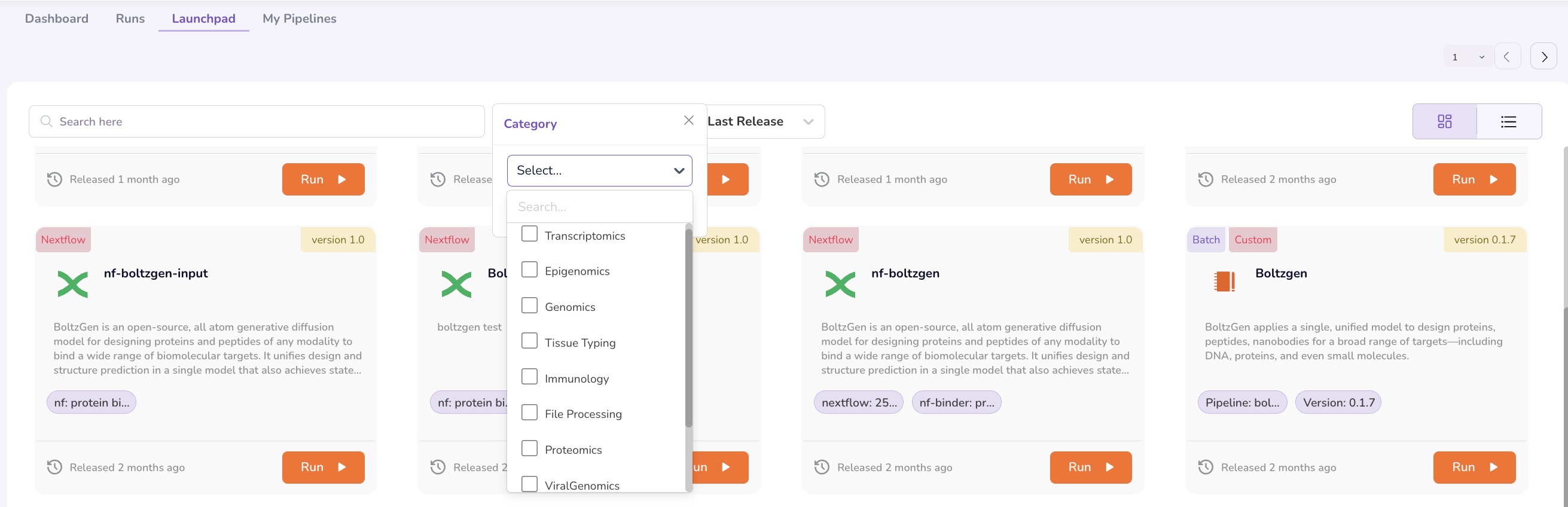Check the Epigenomics category
This screenshot has width=1568, height=507.
point(530,270)
